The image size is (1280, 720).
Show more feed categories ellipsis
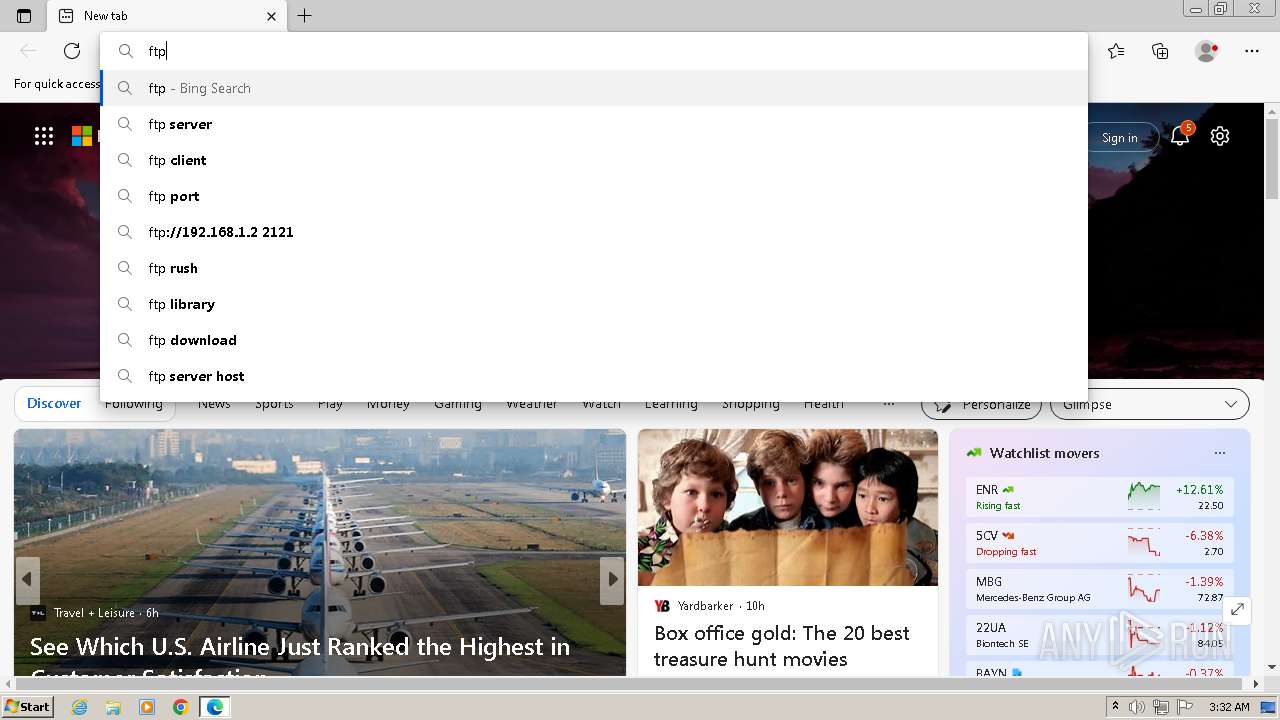click(888, 404)
